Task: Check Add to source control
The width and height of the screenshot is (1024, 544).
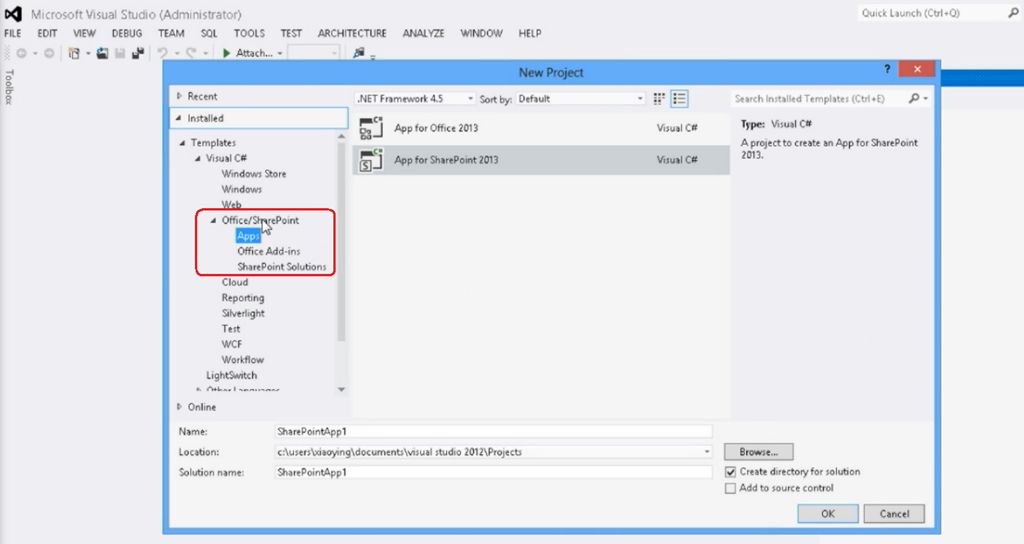Action: coord(731,488)
